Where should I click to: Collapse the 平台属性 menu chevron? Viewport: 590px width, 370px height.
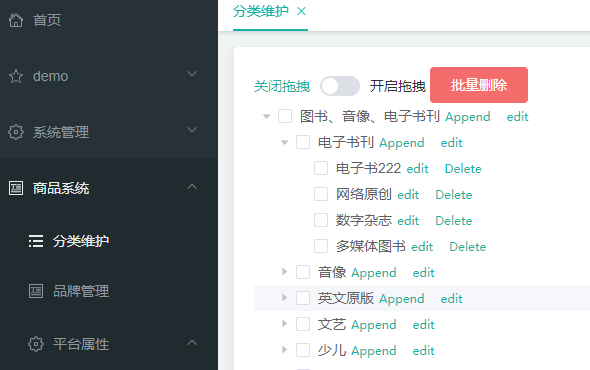coord(192,342)
